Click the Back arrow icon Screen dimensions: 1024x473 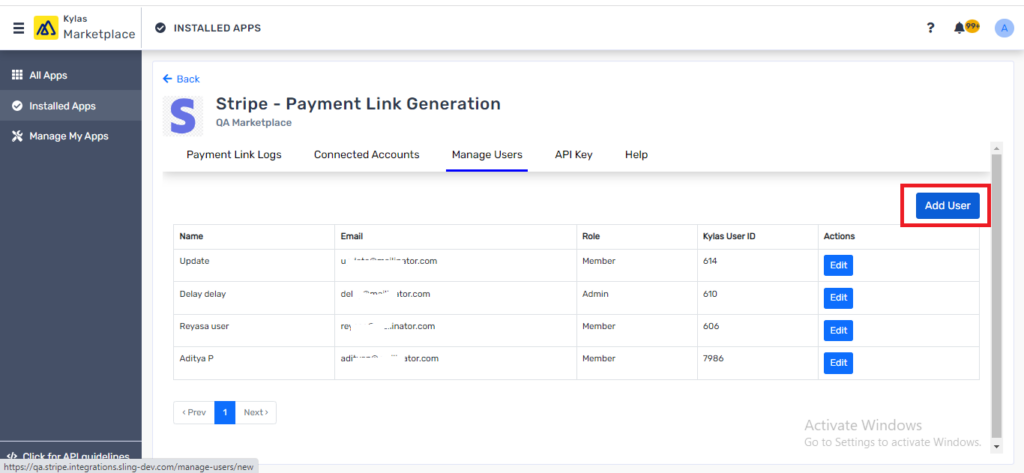pos(167,79)
